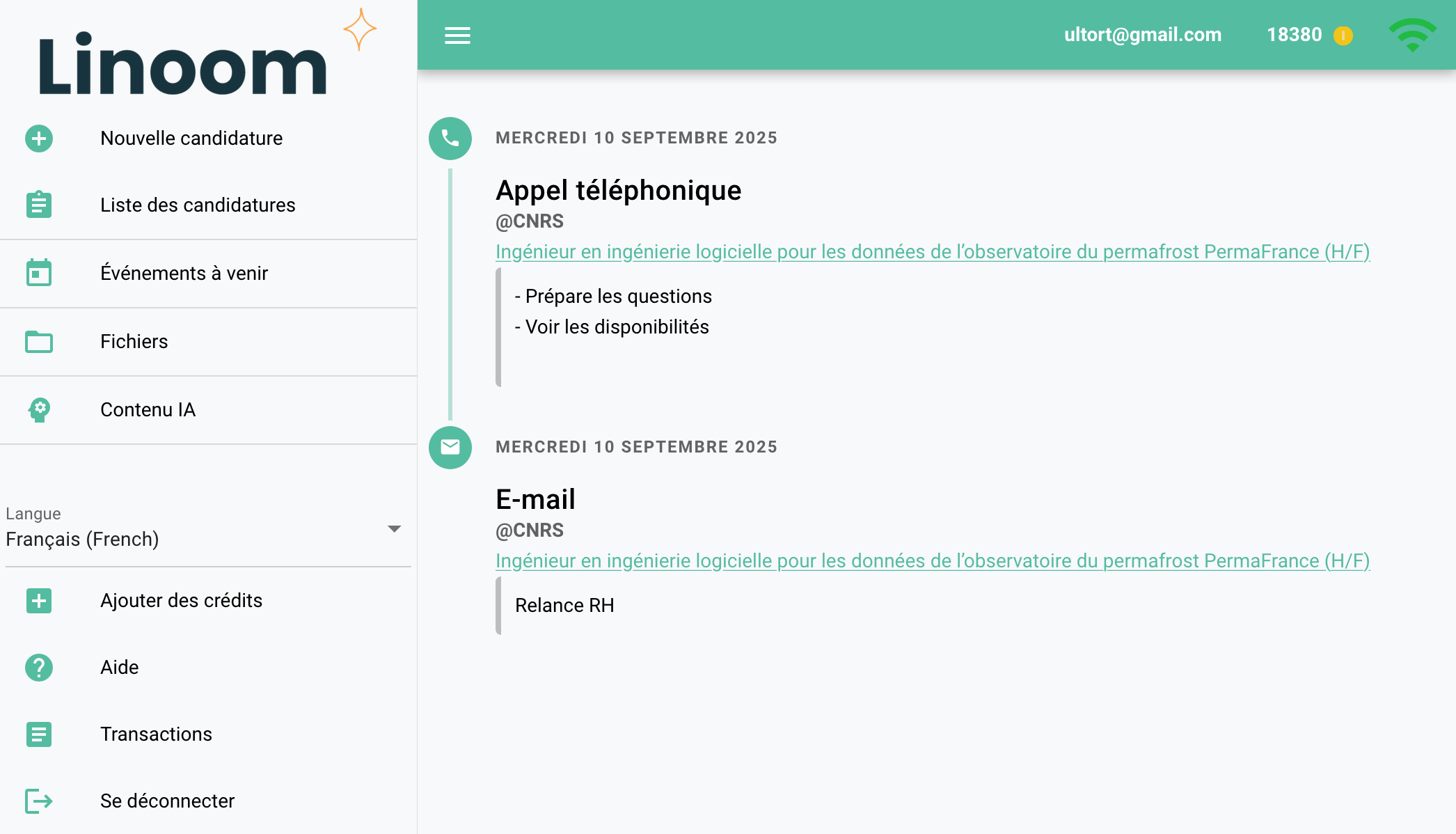Click the logout arrow icon beside Se déconnecter
The width and height of the screenshot is (1456, 834).
pos(39,801)
